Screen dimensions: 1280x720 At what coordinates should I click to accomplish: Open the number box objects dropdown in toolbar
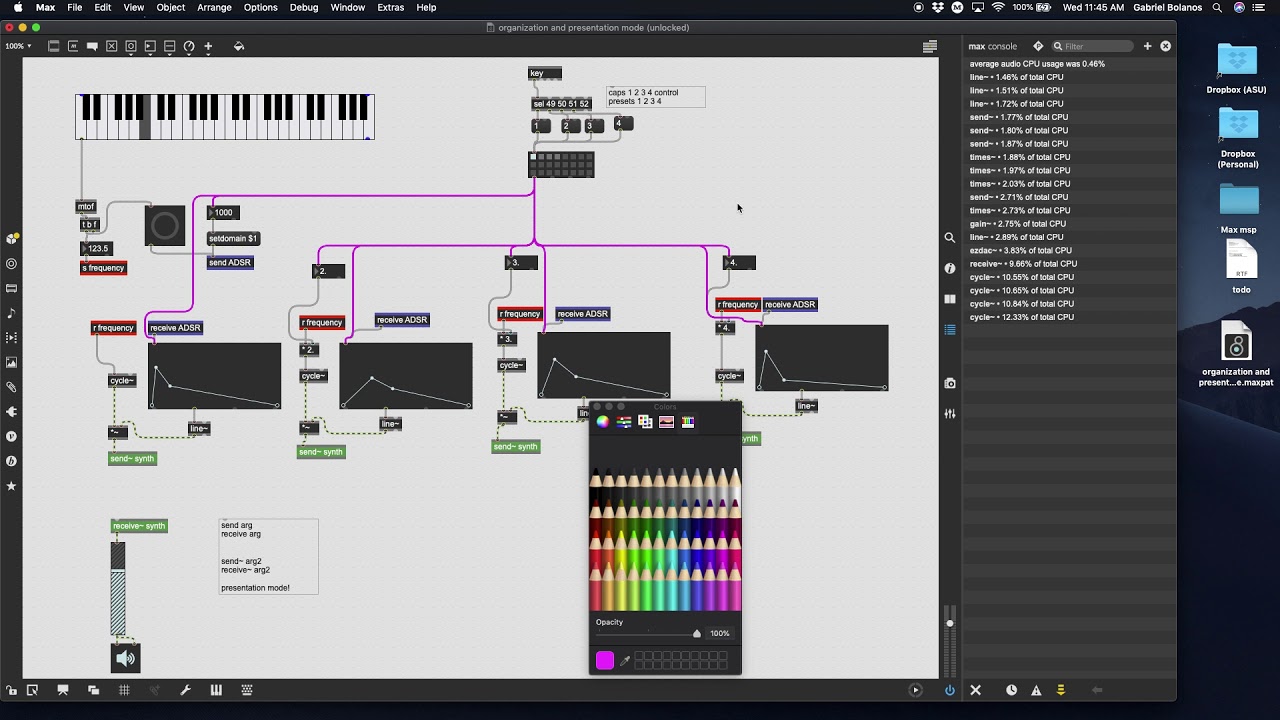pyautogui.click(x=150, y=46)
